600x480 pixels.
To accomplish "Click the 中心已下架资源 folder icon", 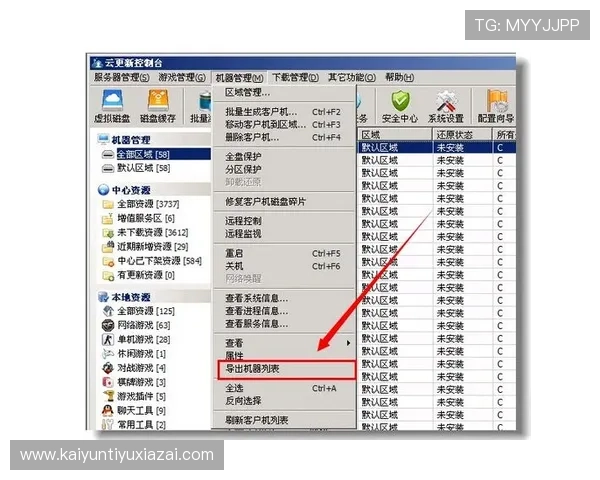I will coord(108,261).
